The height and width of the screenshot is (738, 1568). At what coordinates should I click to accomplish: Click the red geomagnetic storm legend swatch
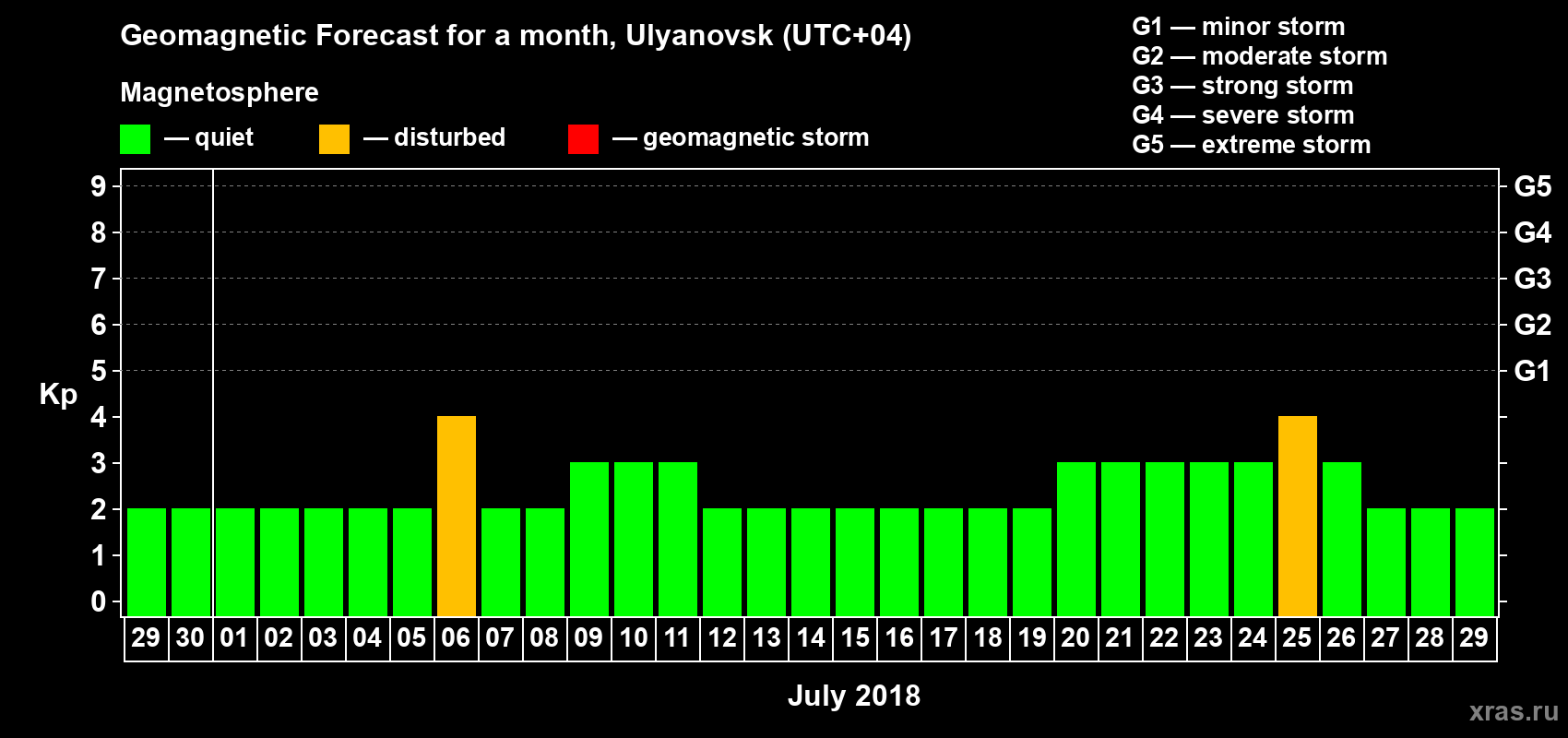pyautogui.click(x=583, y=139)
